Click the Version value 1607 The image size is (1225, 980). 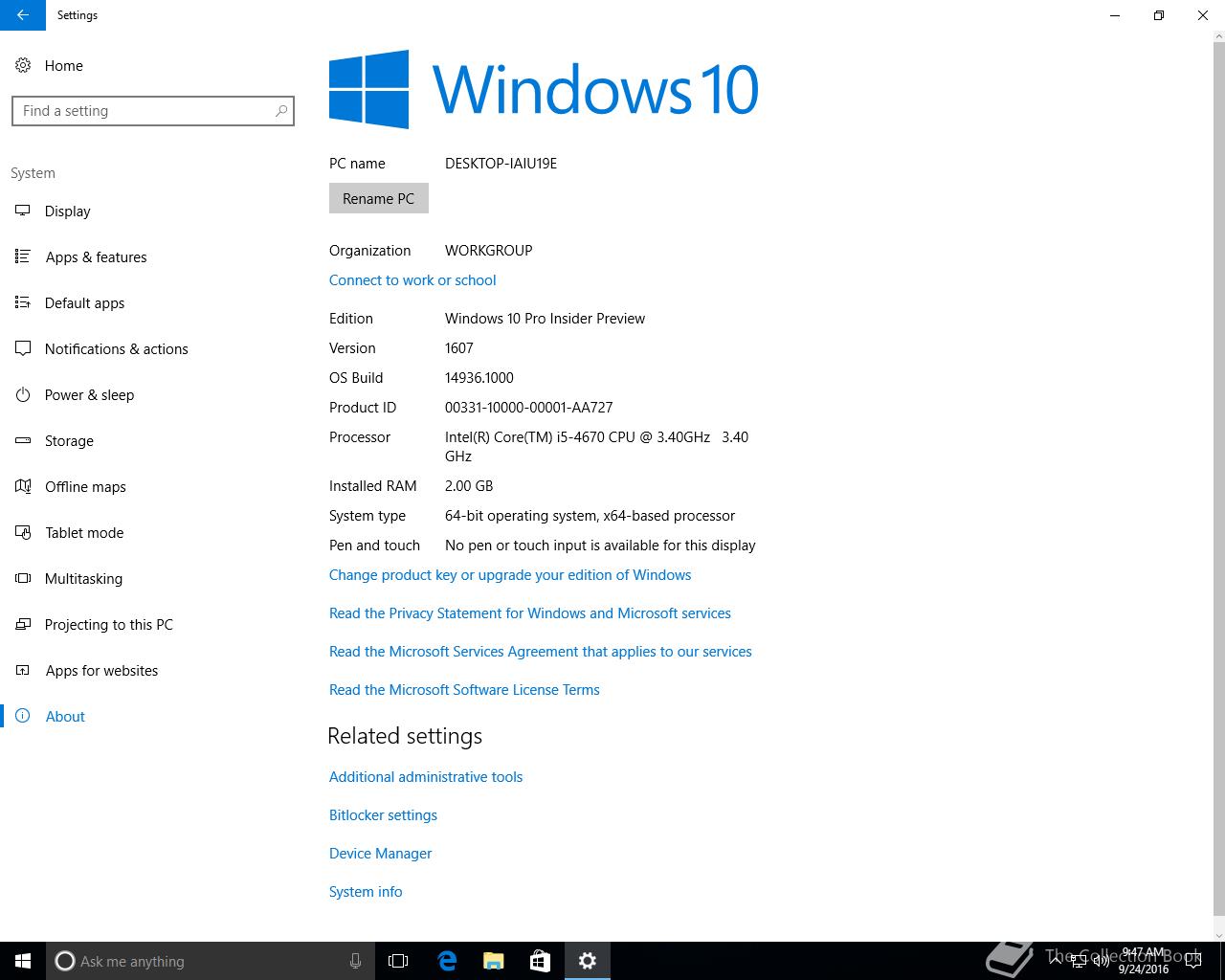(459, 348)
